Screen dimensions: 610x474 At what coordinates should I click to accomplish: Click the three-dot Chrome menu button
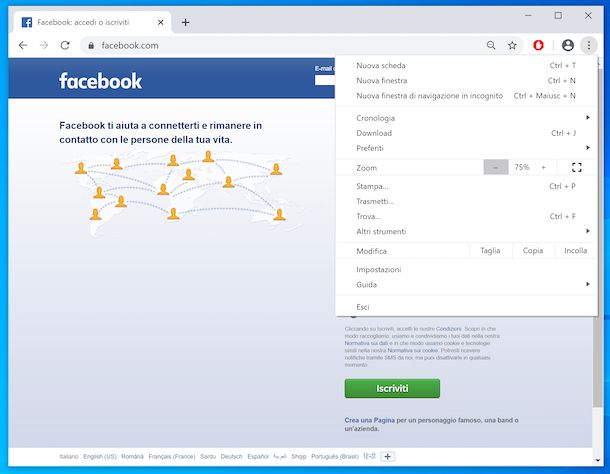point(588,45)
